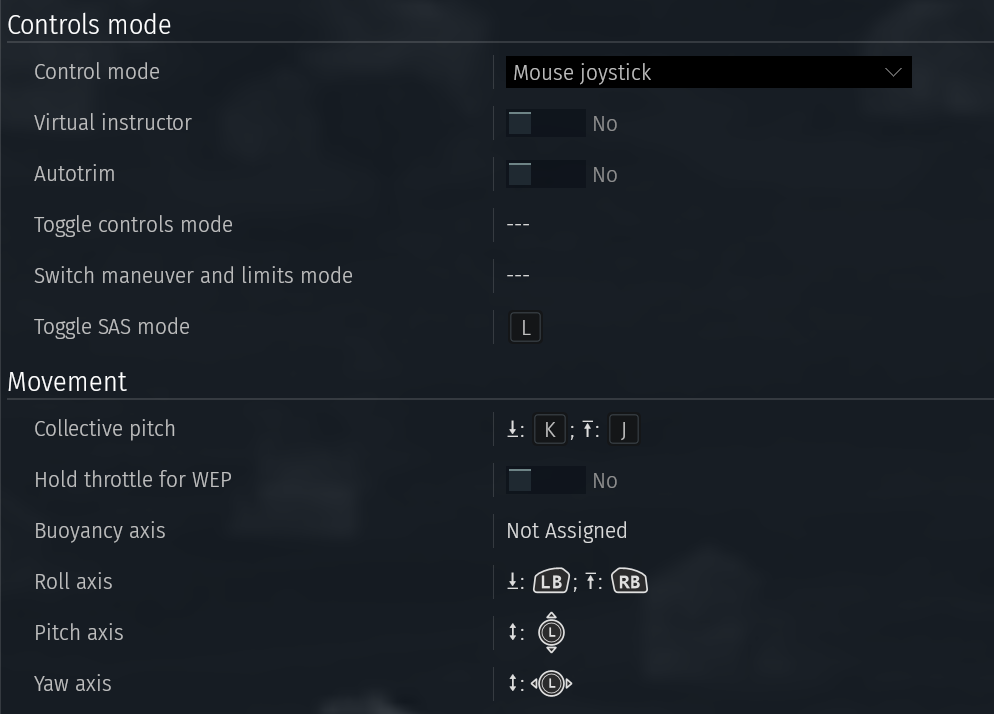Click the left stick vertical icon for Pitch axis
The height and width of the screenshot is (714, 994).
coord(552,632)
